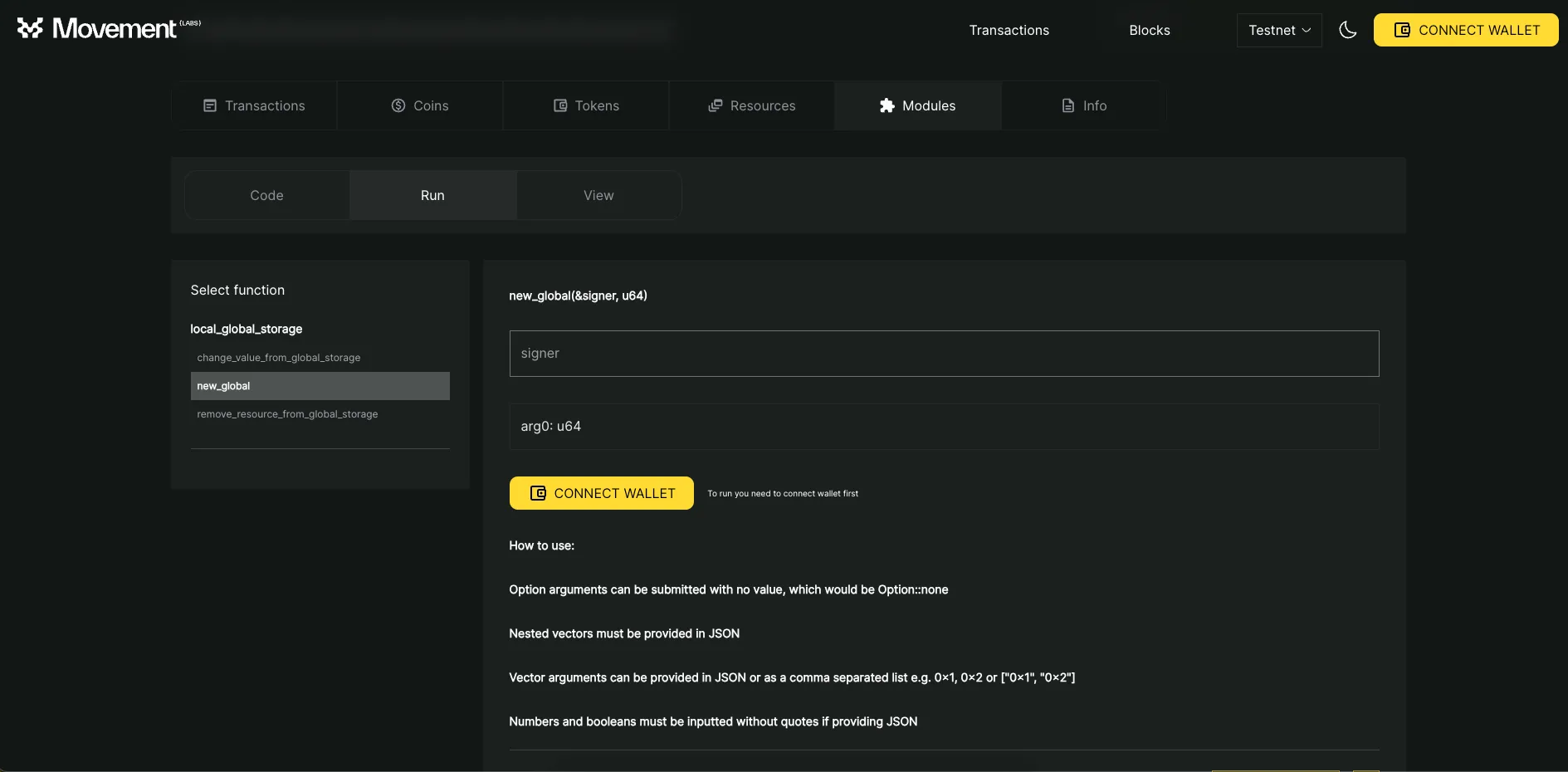Open Transactions in the top navigation
Viewport: 1568px width, 772px height.
[x=1009, y=30]
